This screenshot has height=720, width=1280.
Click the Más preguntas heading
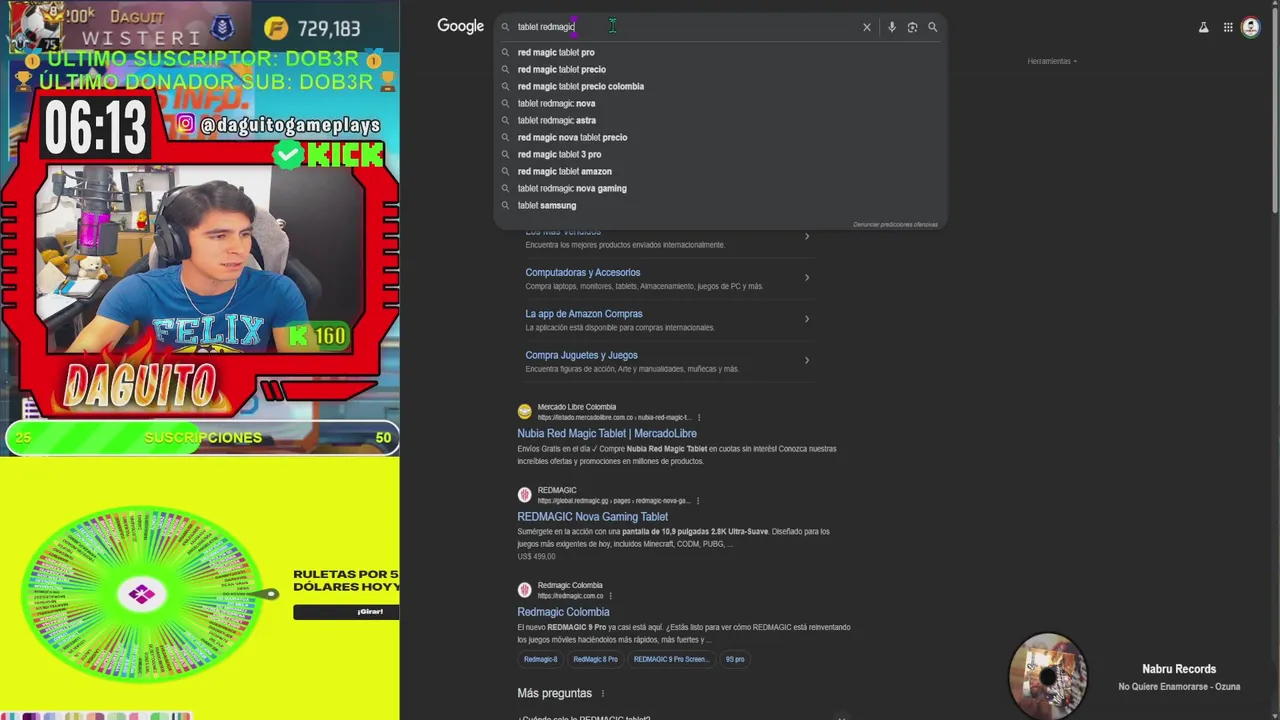tap(554, 693)
